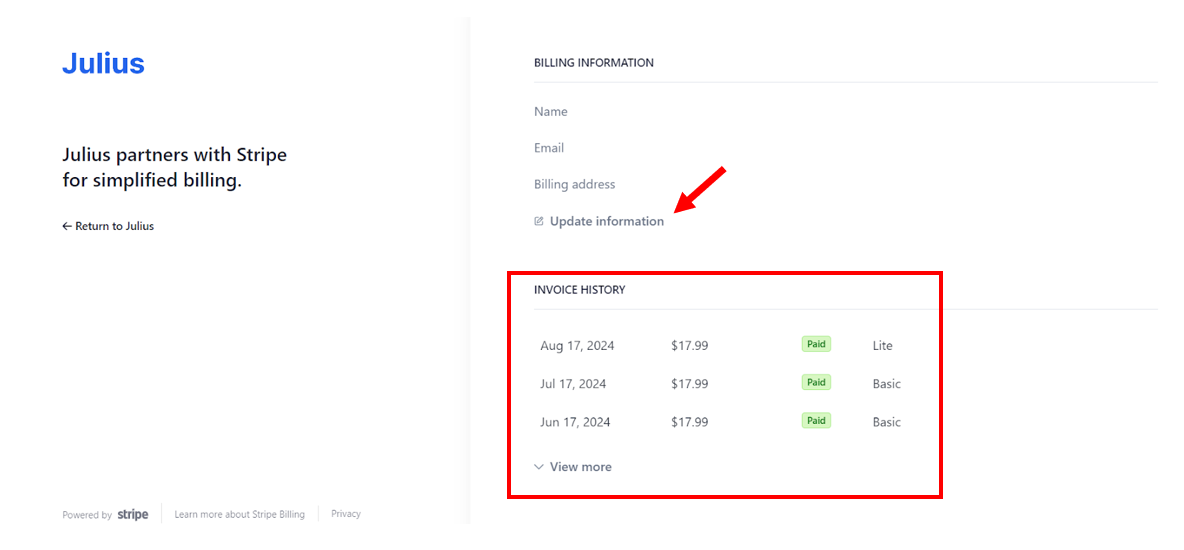Click $17.99 amount in Aug 17 row
Viewport: 1184px width, 550px height.
coord(689,346)
